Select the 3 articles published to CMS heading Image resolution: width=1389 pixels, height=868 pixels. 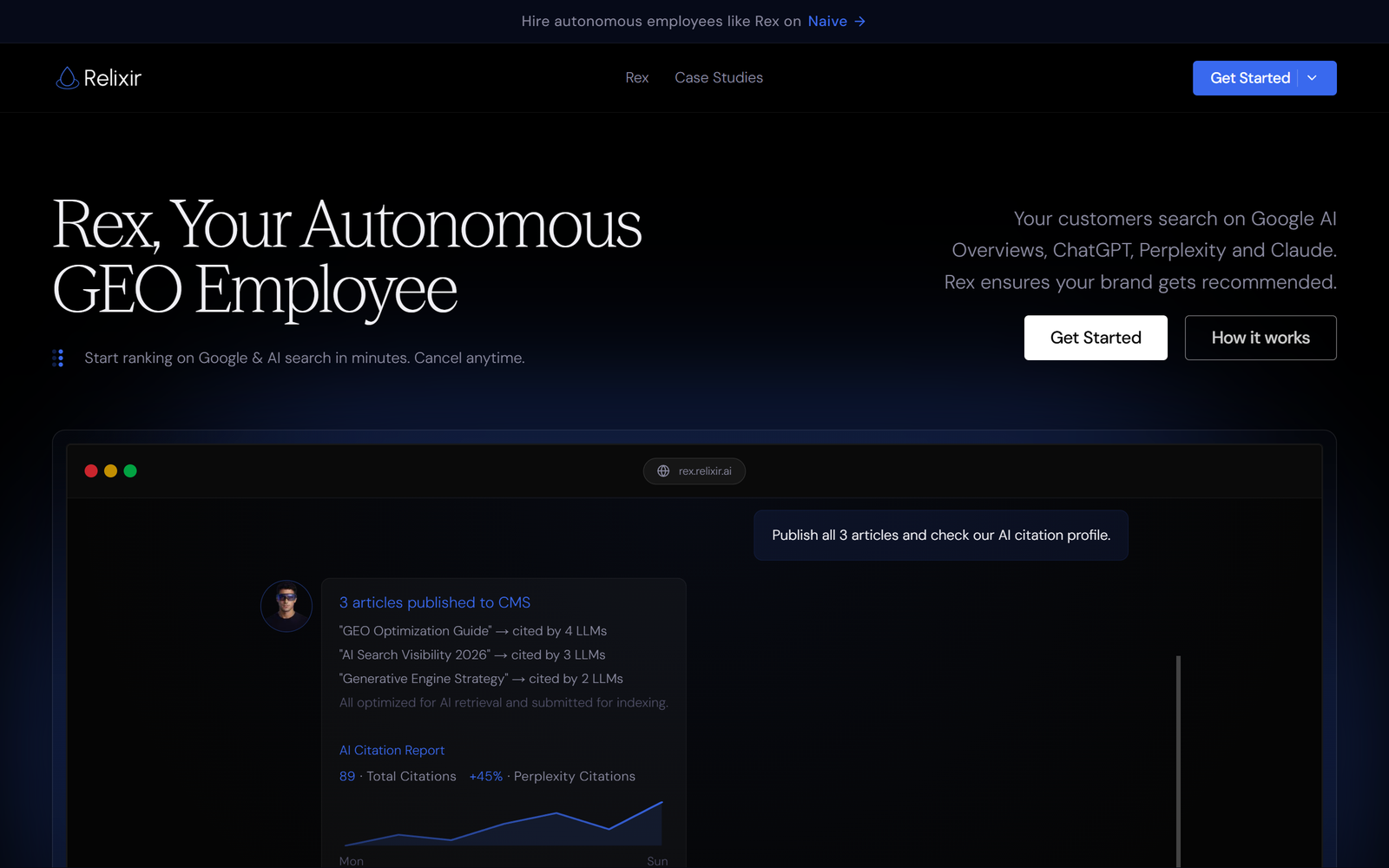coord(435,602)
